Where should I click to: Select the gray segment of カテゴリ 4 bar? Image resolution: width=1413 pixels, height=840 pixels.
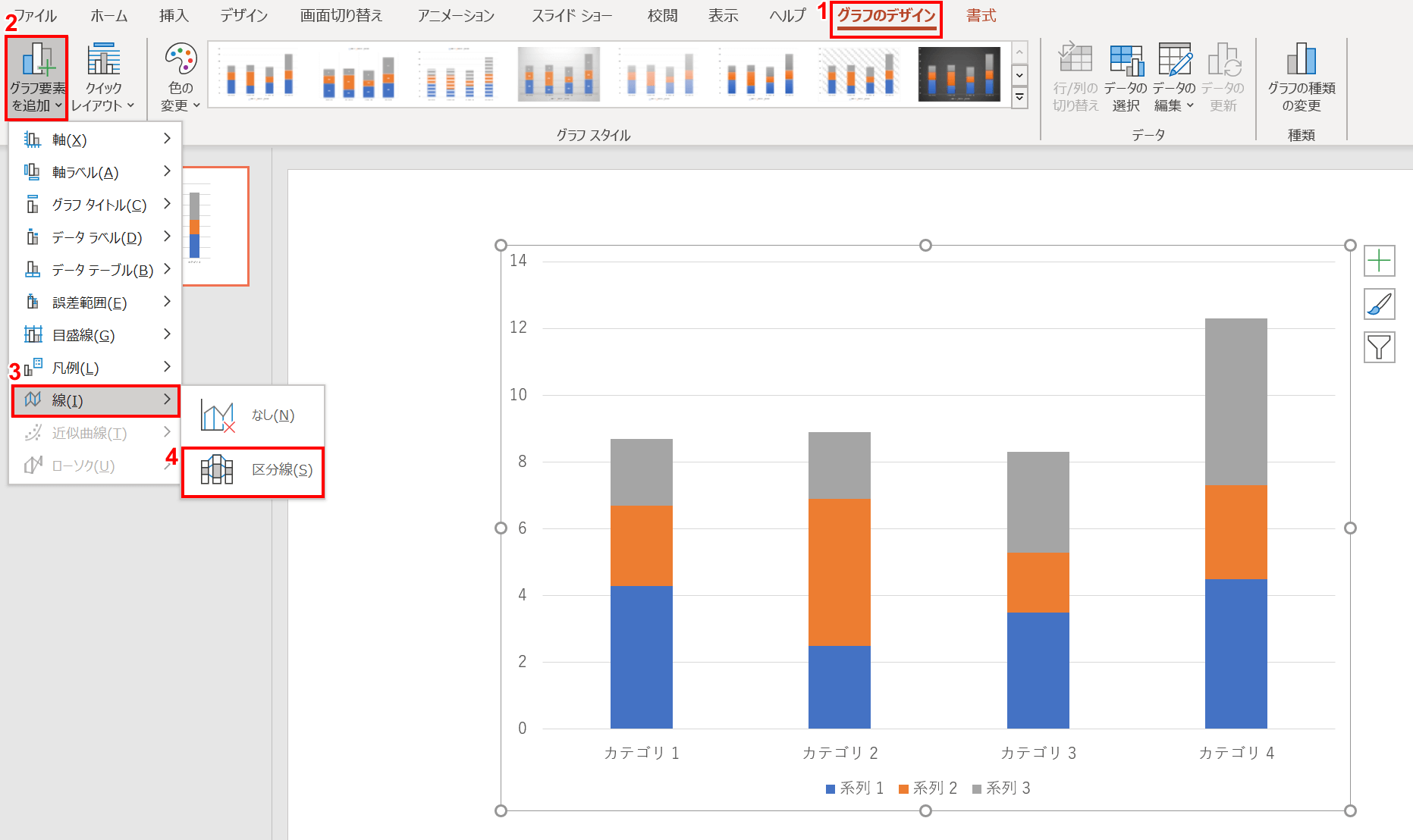[1236, 402]
